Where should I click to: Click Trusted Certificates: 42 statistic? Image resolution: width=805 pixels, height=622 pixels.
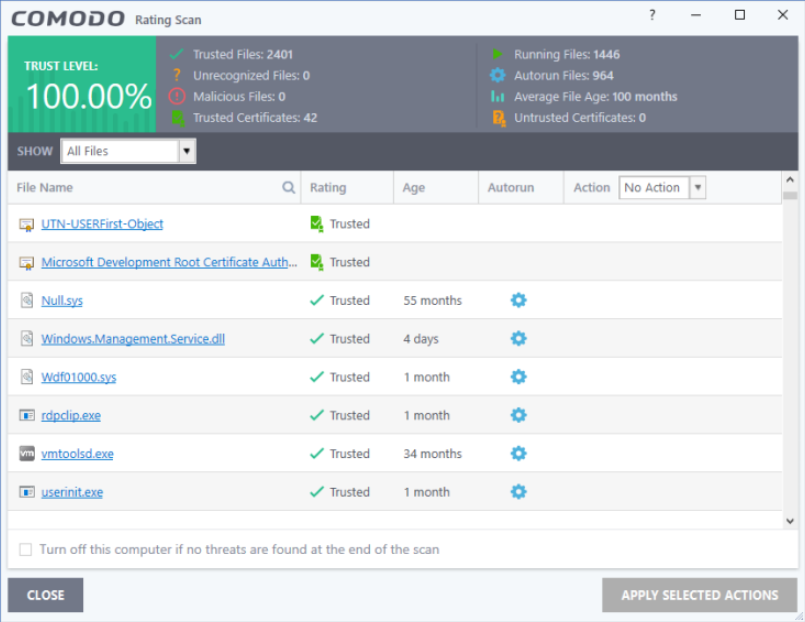pyautogui.click(x=255, y=118)
